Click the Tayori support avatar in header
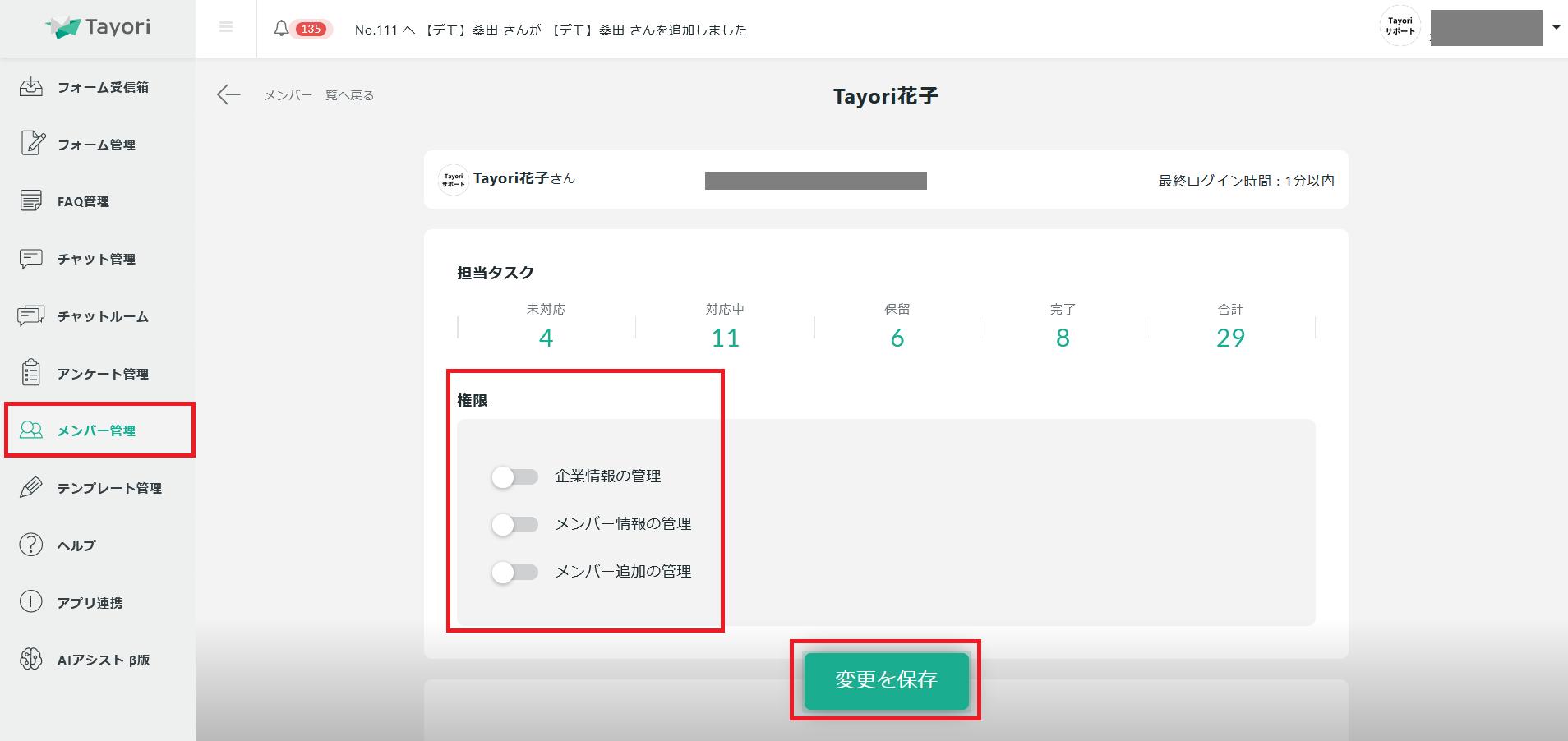Viewport: 1568px width, 741px height. click(x=1400, y=26)
